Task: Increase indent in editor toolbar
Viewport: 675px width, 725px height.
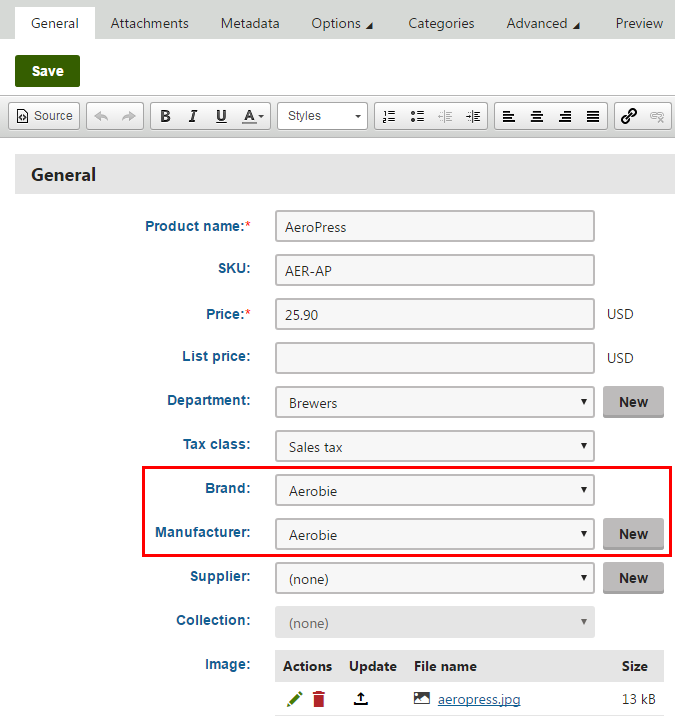Action: (473, 116)
